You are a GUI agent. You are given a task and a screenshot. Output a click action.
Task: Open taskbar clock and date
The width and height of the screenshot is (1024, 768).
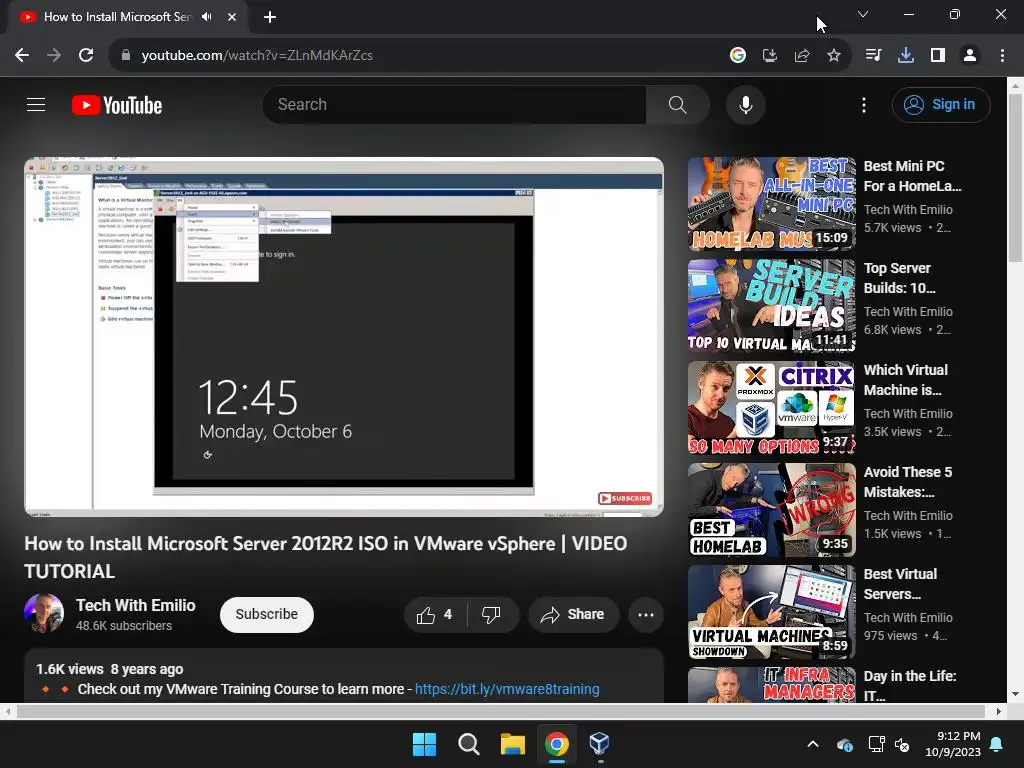point(953,744)
